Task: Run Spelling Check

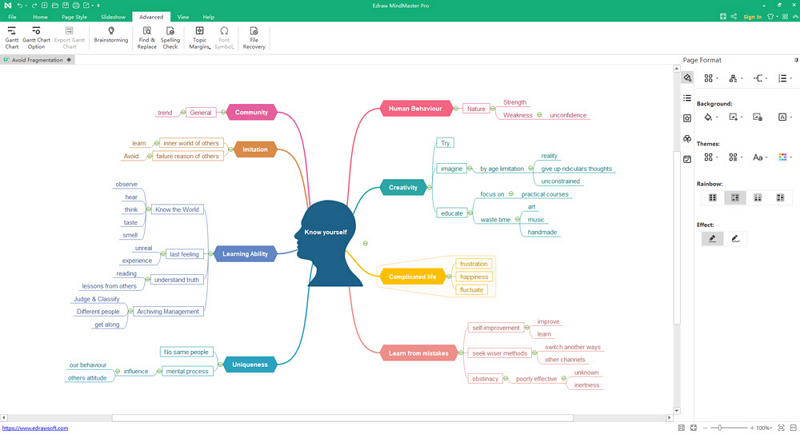Action: click(x=170, y=37)
